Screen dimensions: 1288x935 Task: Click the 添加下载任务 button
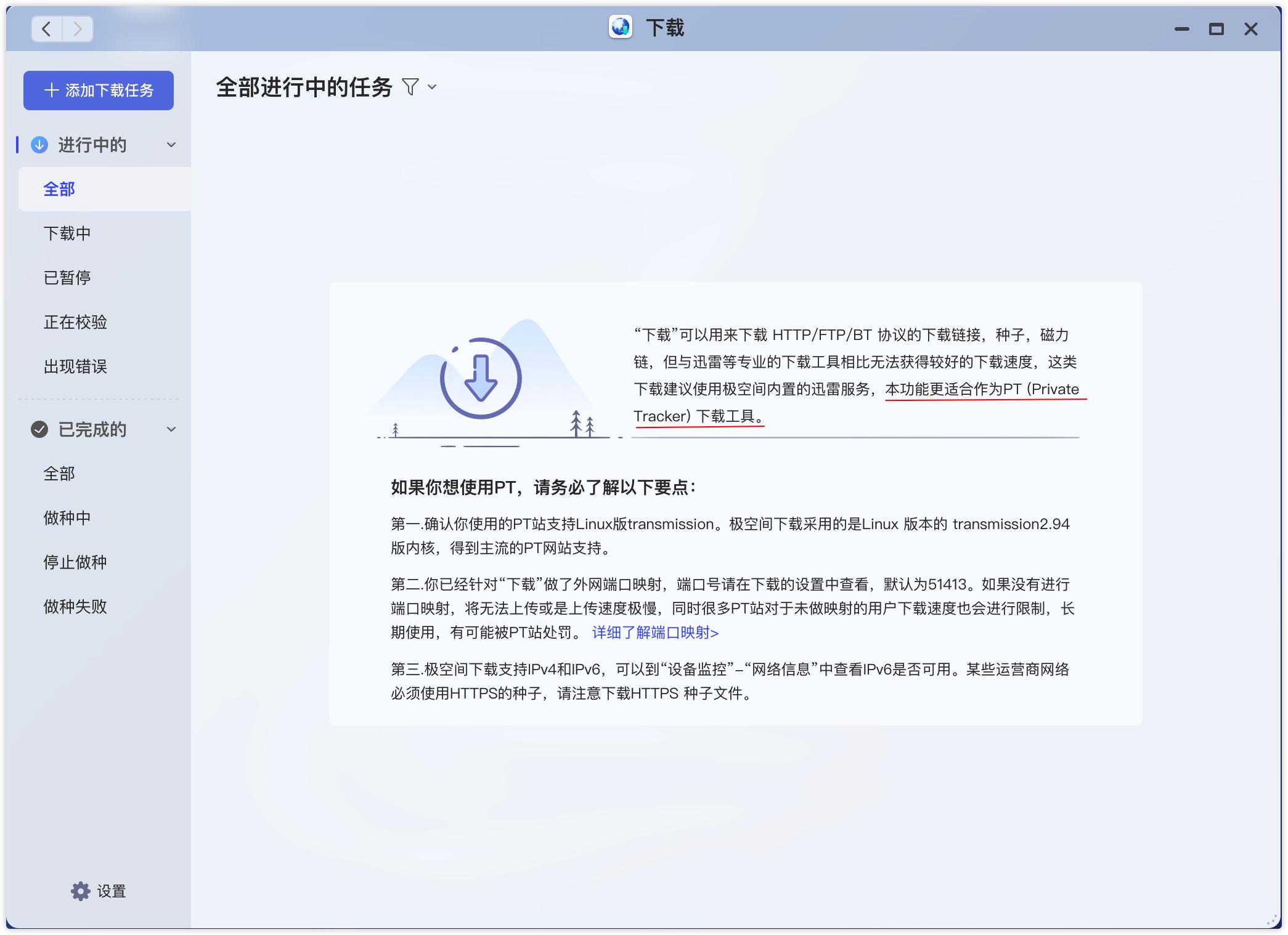(99, 90)
